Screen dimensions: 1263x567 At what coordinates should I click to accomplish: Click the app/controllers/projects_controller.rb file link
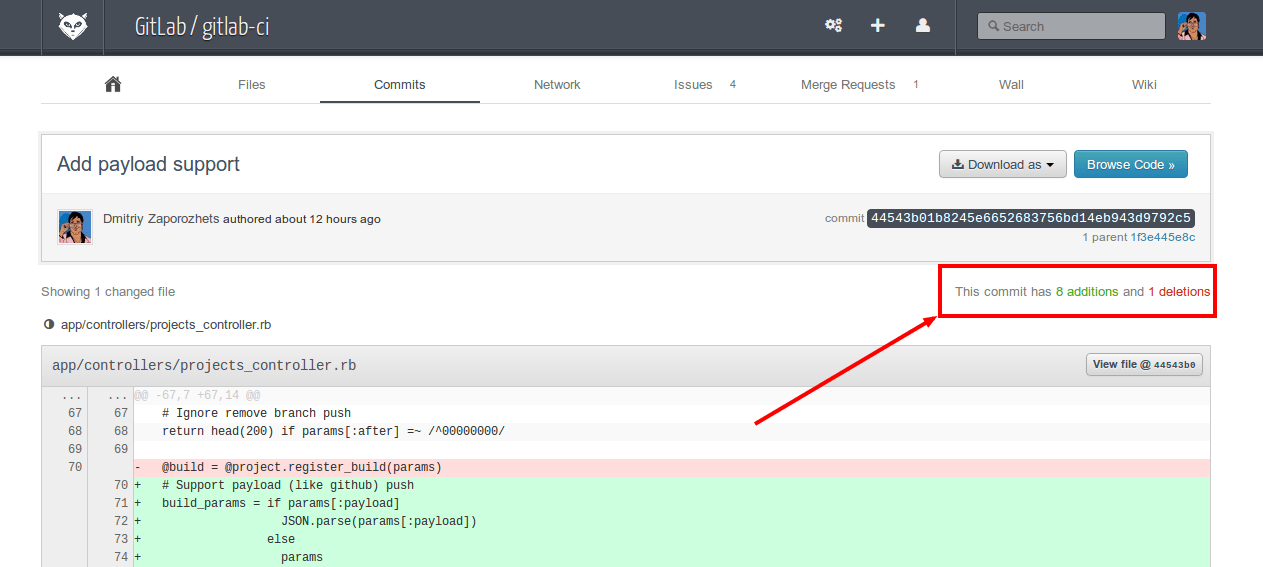tap(166, 325)
